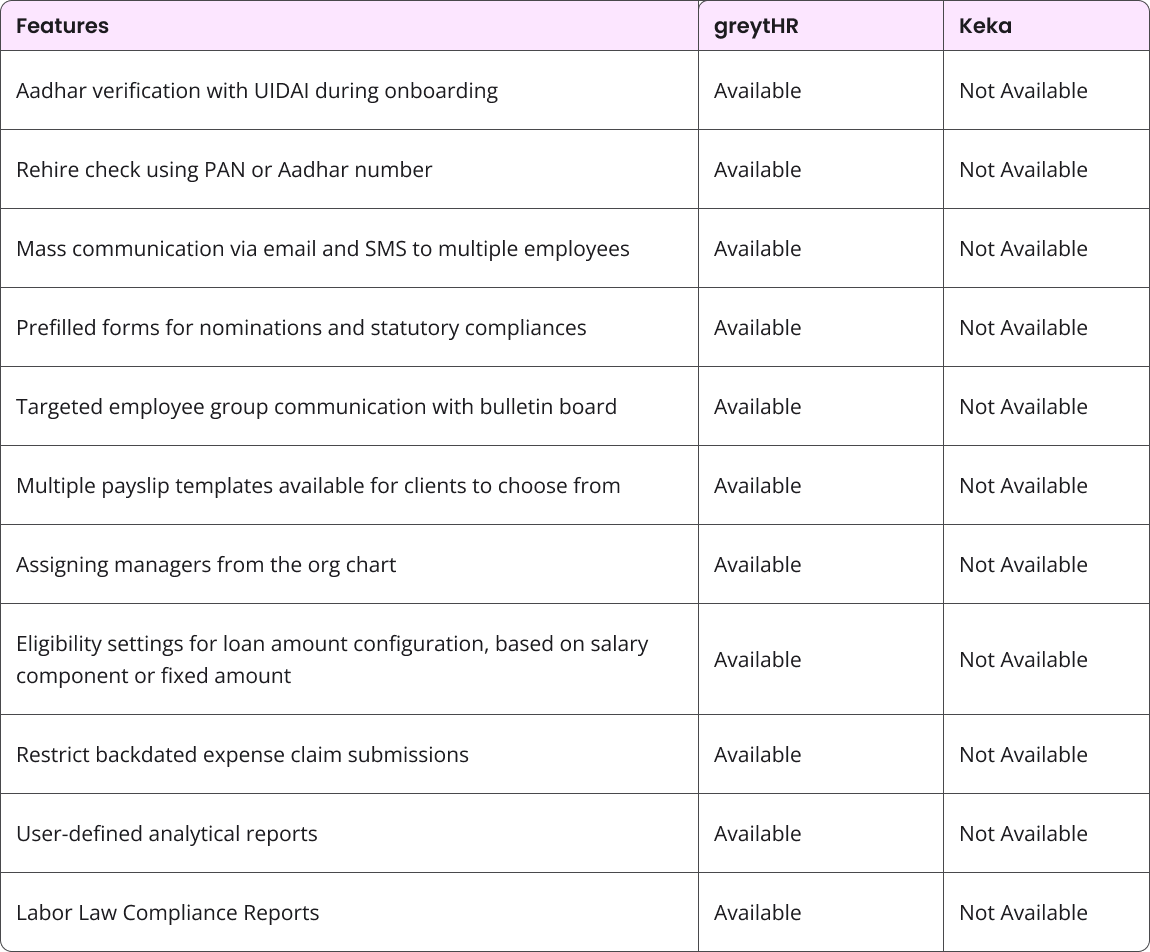Select 'Rehire check using PAN or Aadhar number'
The height and width of the screenshot is (952, 1150).
click(224, 169)
